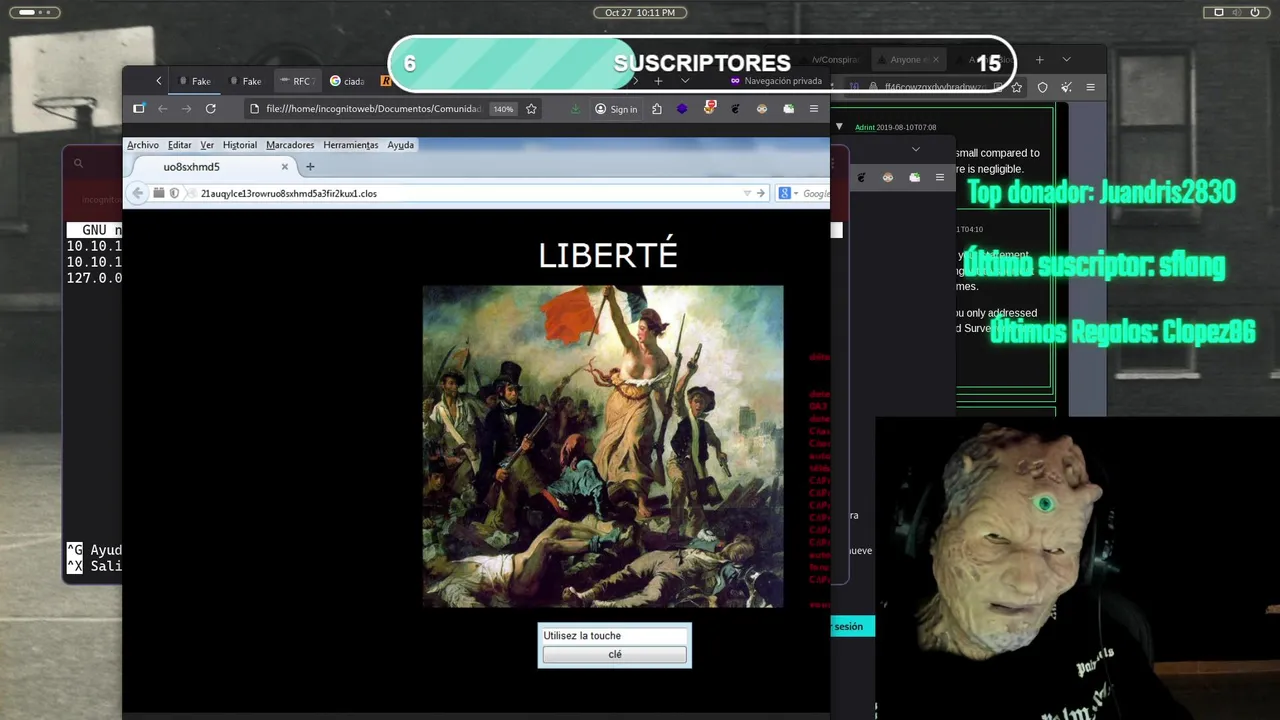Open the Adrint username link

pos(865,128)
